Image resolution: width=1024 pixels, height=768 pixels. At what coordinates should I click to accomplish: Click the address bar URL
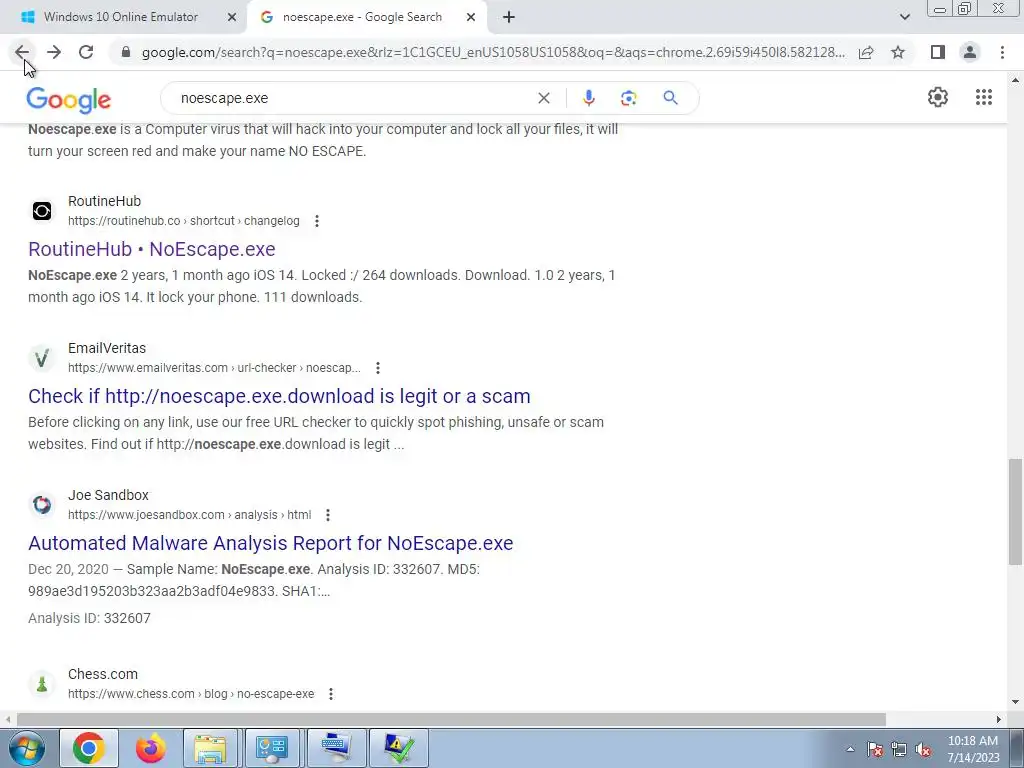[x=493, y=52]
